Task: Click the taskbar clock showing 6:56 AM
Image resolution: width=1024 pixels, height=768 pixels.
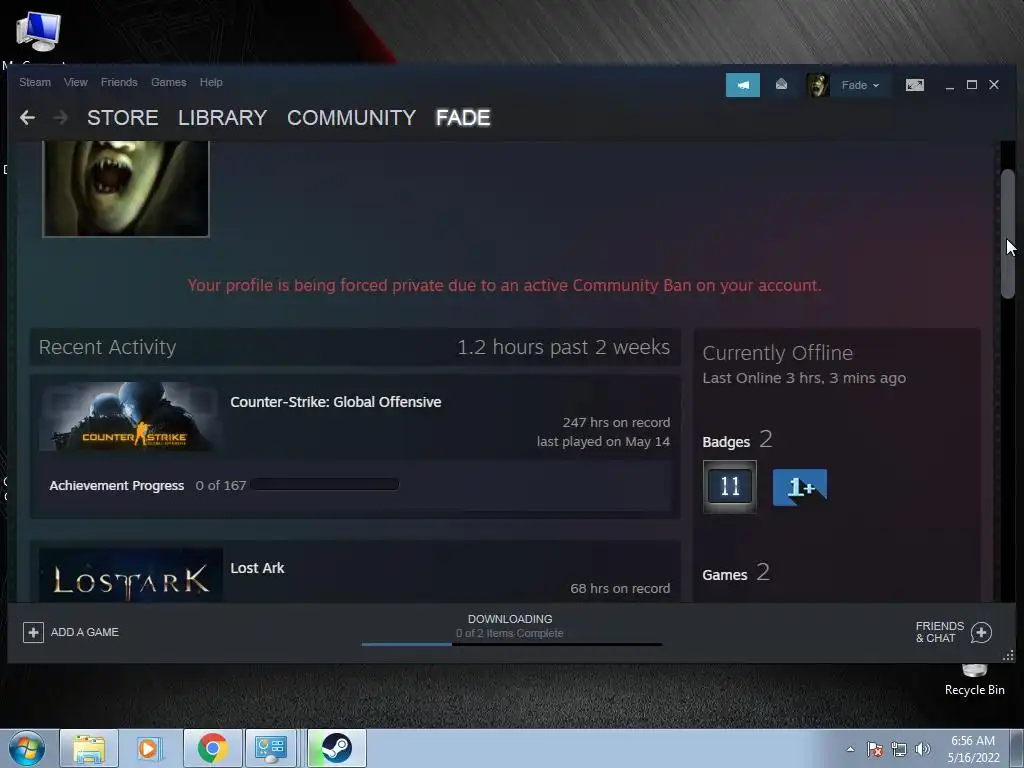Action: pos(973,748)
